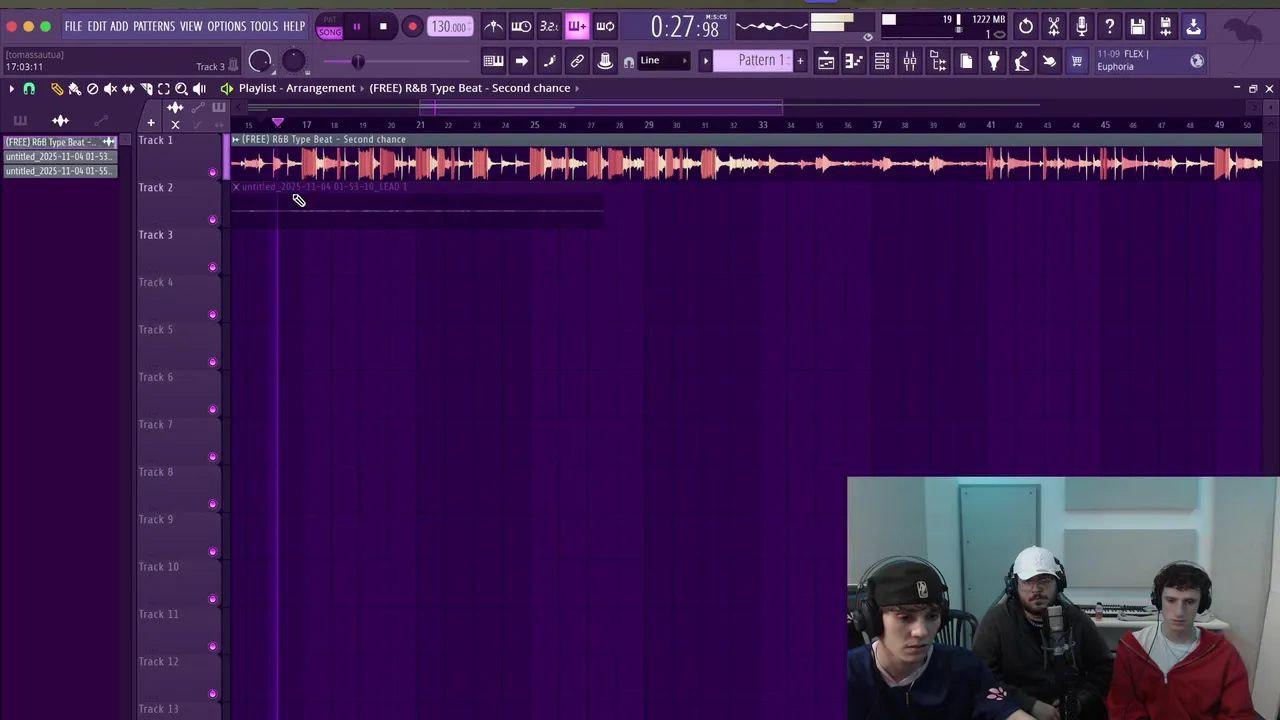Select the Zoom magnifier tool in the playlist

[x=181, y=89]
